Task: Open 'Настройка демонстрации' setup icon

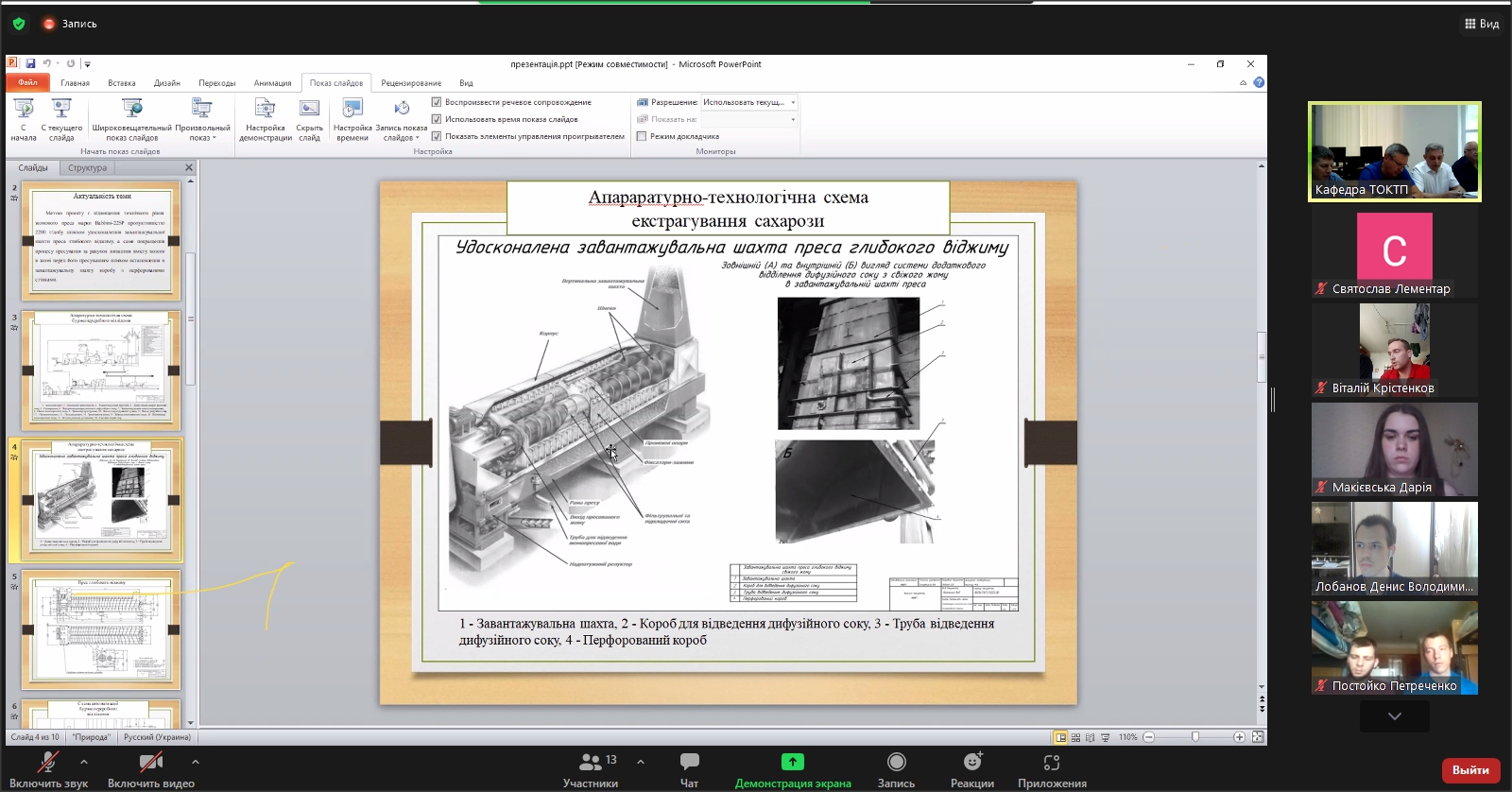Action: (265, 110)
